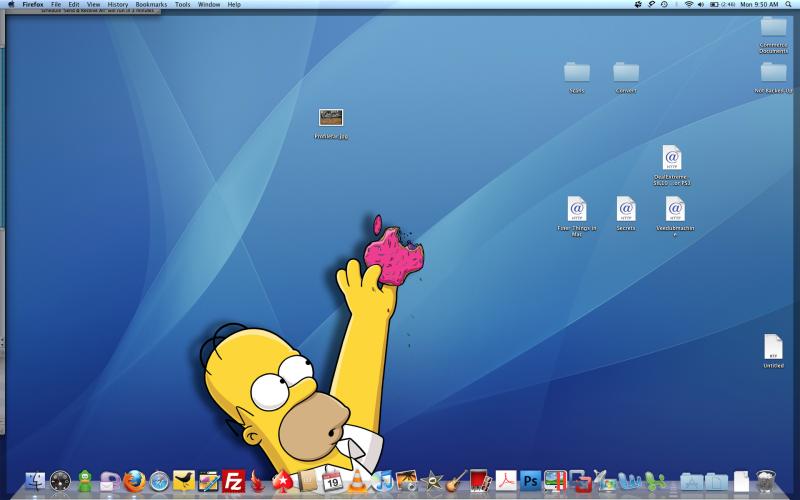Image resolution: width=800 pixels, height=500 pixels.
Task: Select the Scans folder on desktop
Action: point(577,72)
